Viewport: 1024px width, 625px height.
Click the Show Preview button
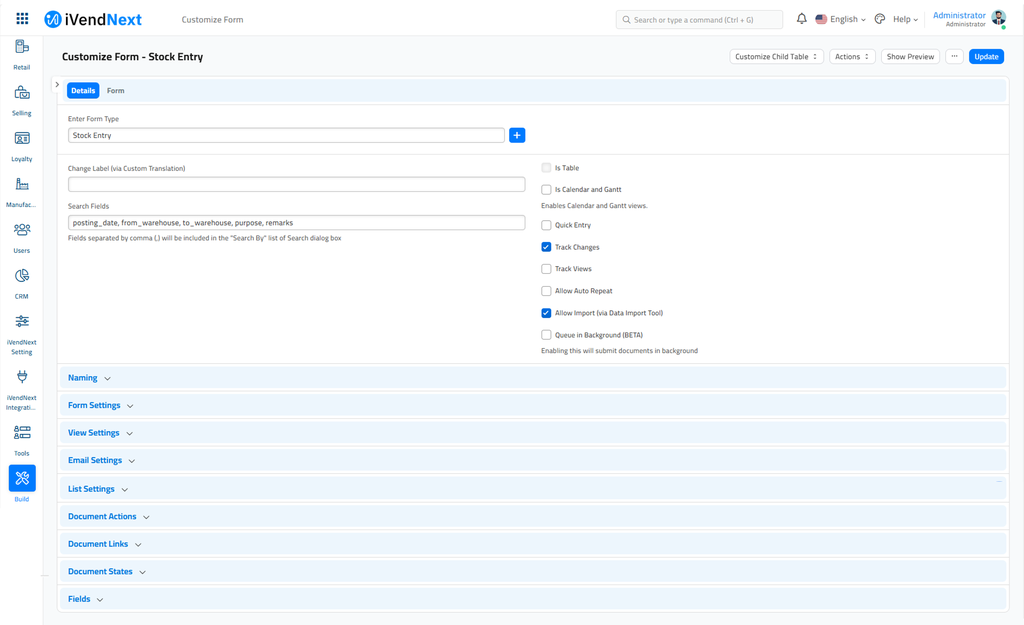click(910, 56)
